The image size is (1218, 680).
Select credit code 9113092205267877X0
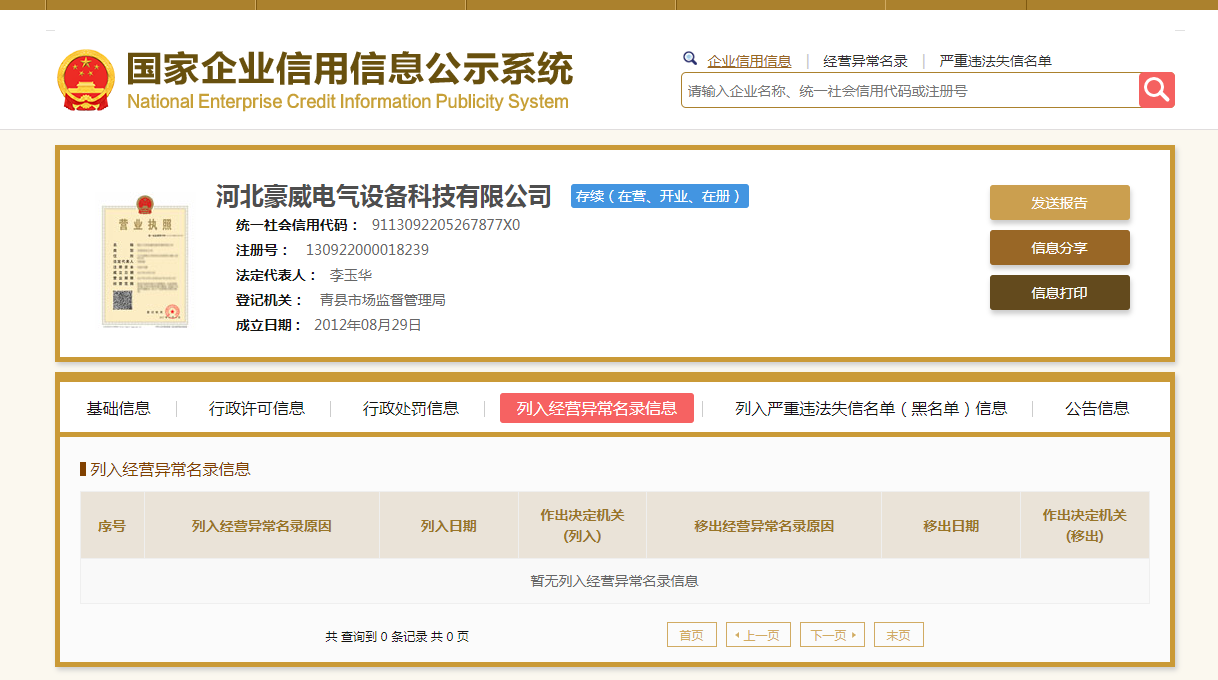pos(446,225)
